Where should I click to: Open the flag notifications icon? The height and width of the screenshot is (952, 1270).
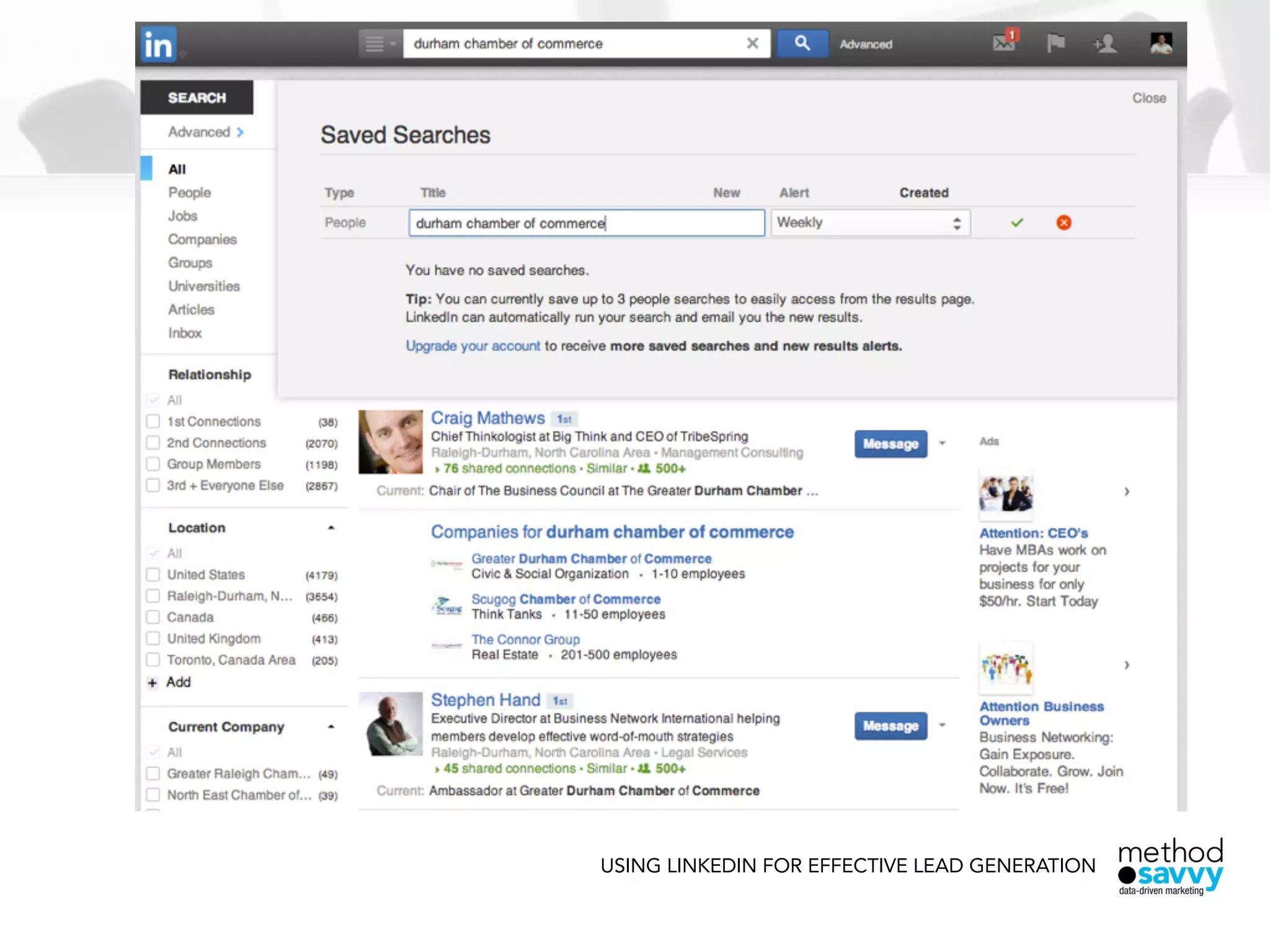tap(1055, 43)
